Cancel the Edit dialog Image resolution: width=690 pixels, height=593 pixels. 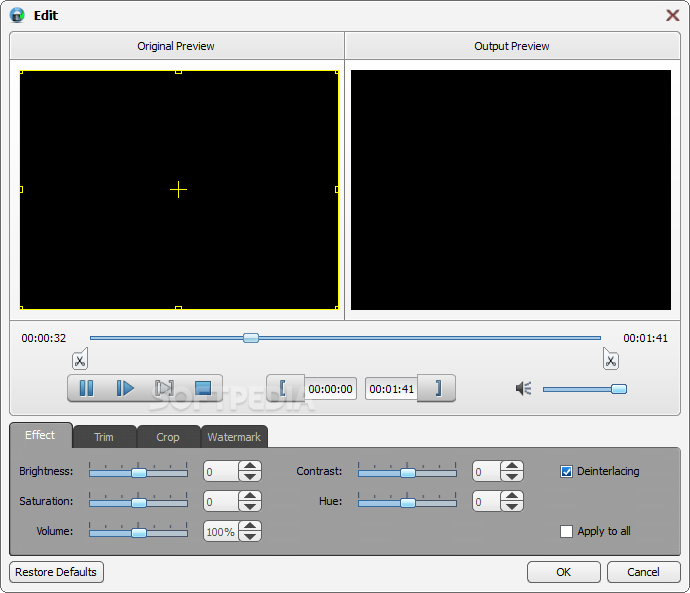click(x=644, y=572)
